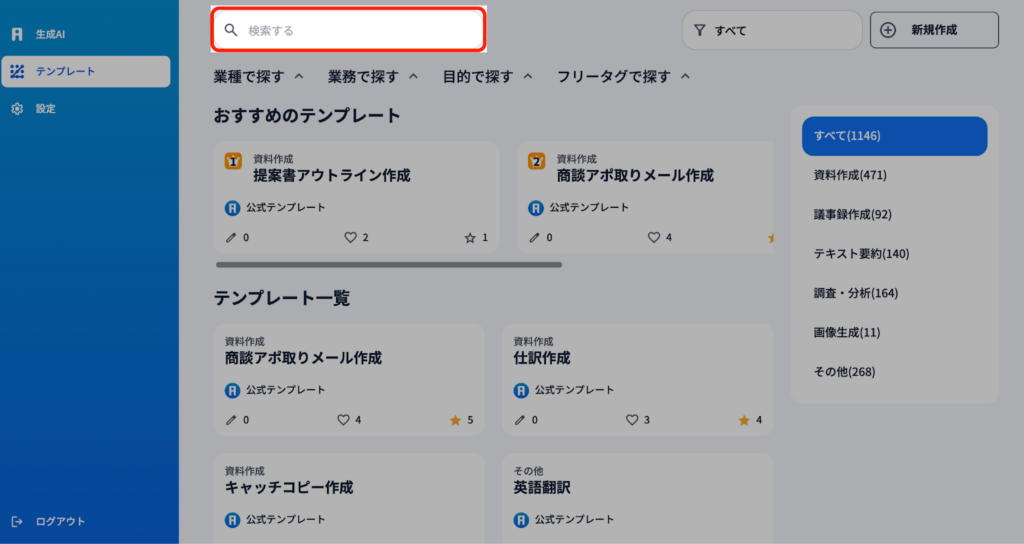Click the 生成AI sidebar icon
Image resolution: width=1024 pixels, height=544 pixels.
point(17,34)
